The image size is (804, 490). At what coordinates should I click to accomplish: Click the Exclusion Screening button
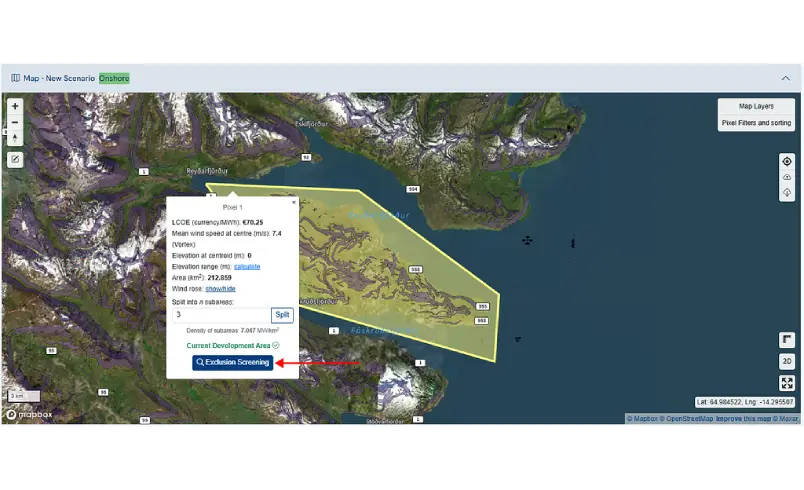point(233,362)
